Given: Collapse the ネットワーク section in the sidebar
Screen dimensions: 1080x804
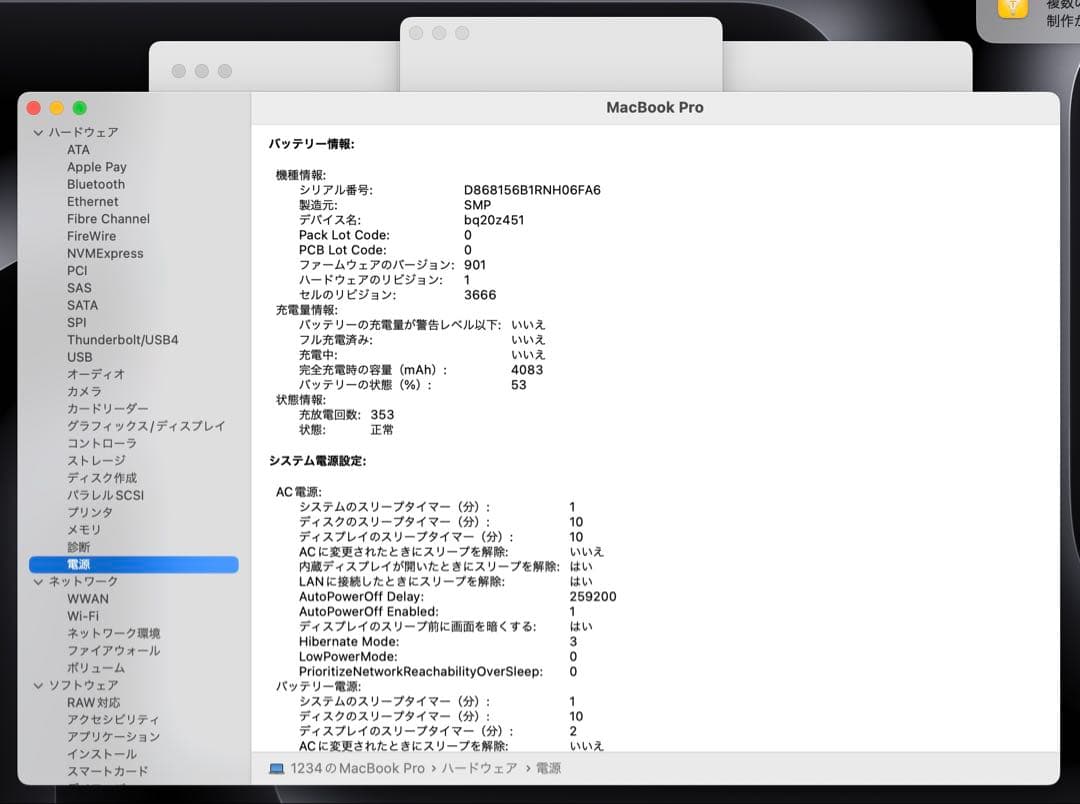Looking at the screenshot, I should click(37, 581).
